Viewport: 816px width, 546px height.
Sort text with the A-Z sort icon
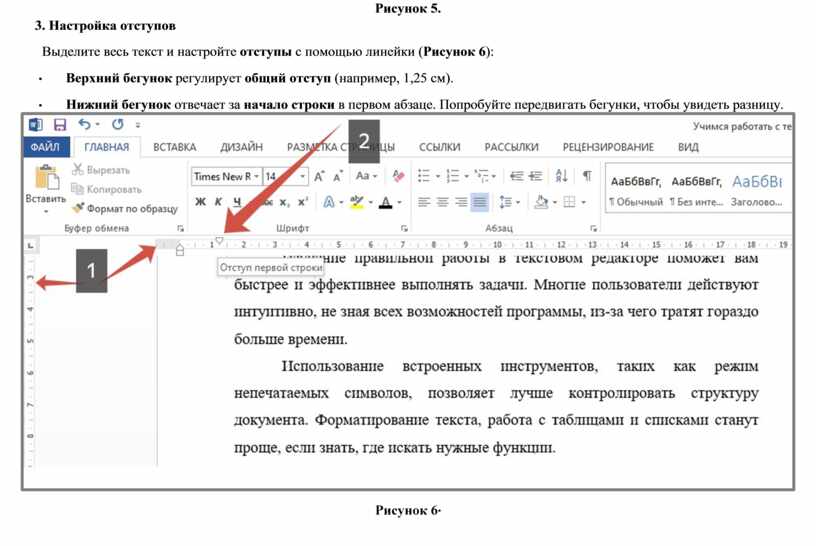562,176
